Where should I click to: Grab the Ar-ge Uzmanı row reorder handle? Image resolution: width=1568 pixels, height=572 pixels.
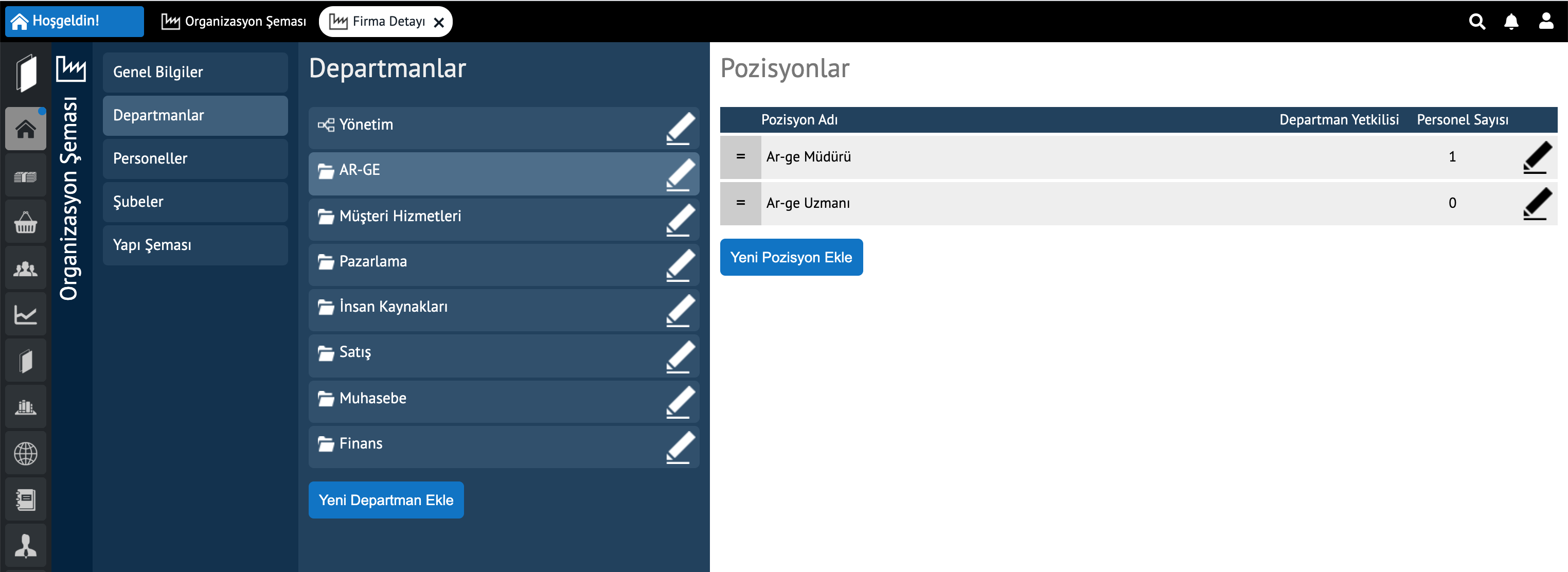[740, 203]
